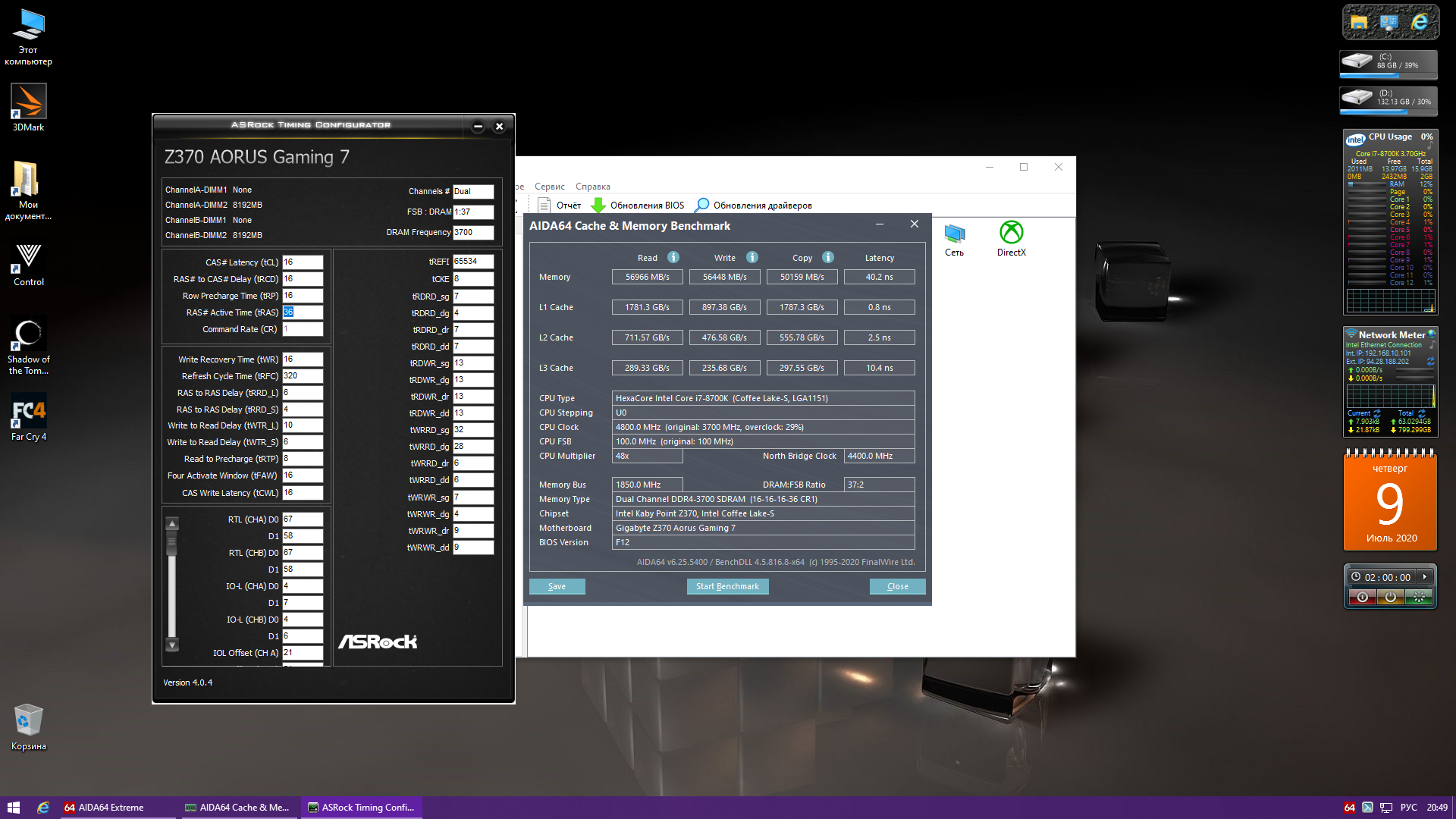Click the Read column info icon
The height and width of the screenshot is (819, 1456).
point(673,257)
